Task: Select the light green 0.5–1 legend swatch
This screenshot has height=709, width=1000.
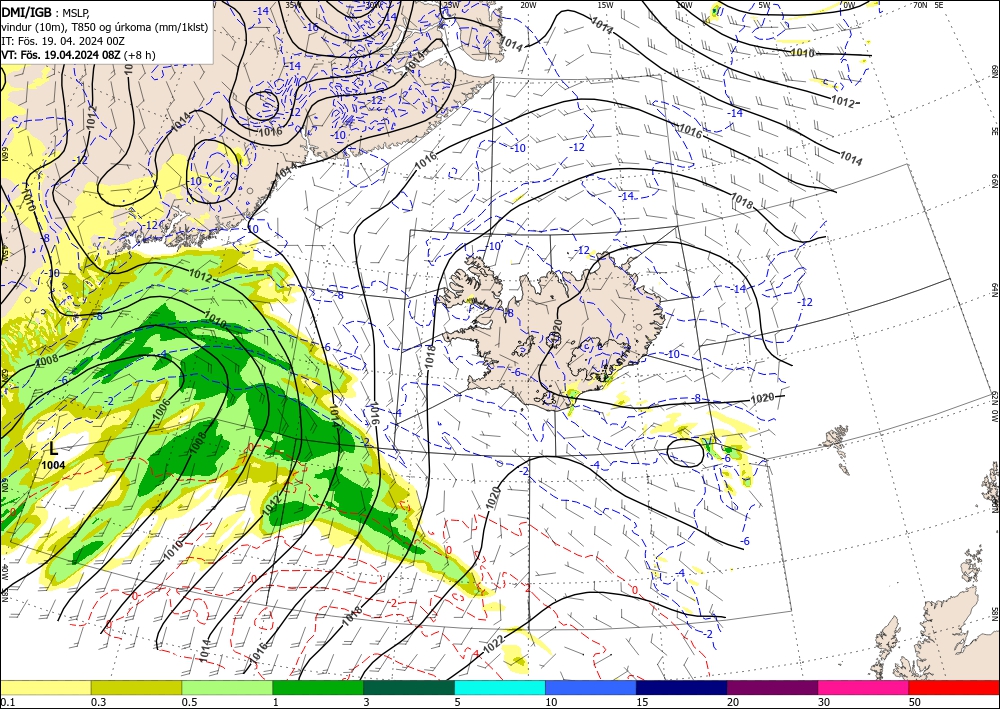Action: [x=227, y=687]
